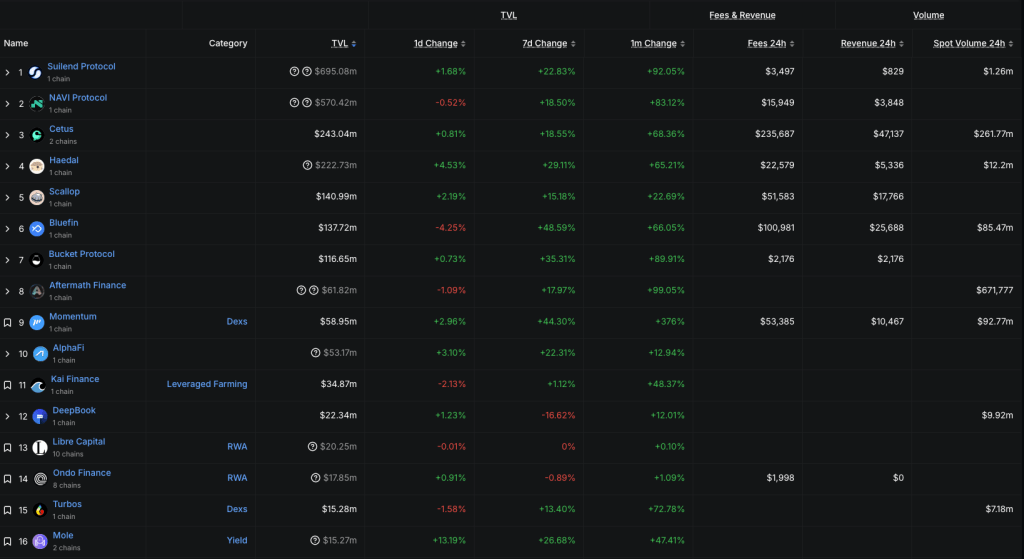Toggle bookmark for Kai Finance
The image size is (1024, 559).
tap(8, 385)
